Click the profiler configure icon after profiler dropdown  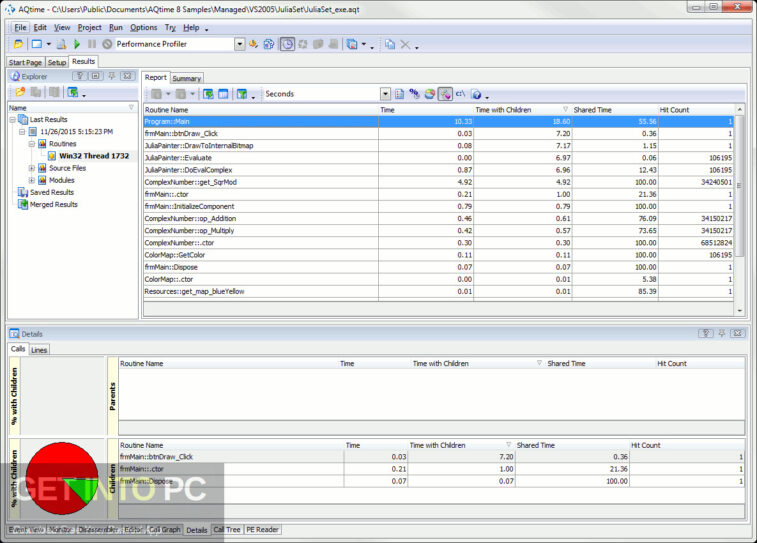(253, 44)
